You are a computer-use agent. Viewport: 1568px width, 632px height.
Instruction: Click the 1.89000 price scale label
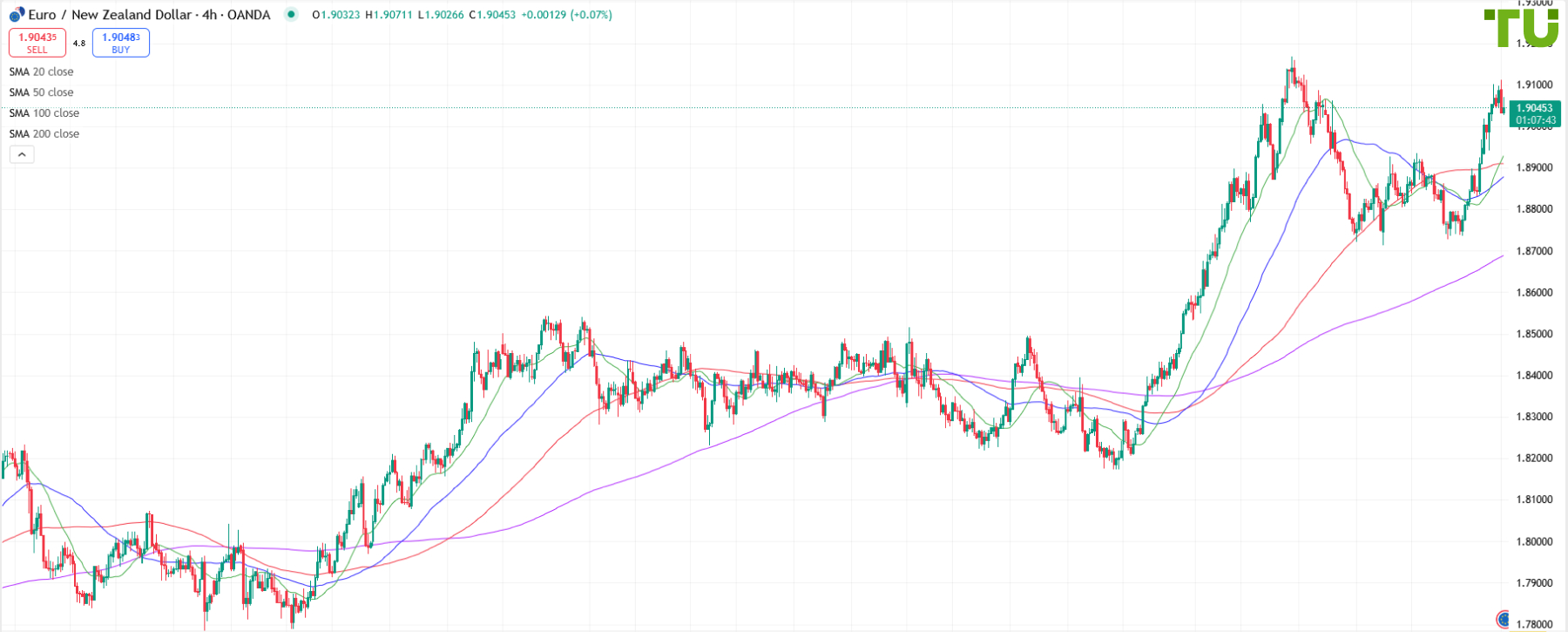click(x=1535, y=167)
